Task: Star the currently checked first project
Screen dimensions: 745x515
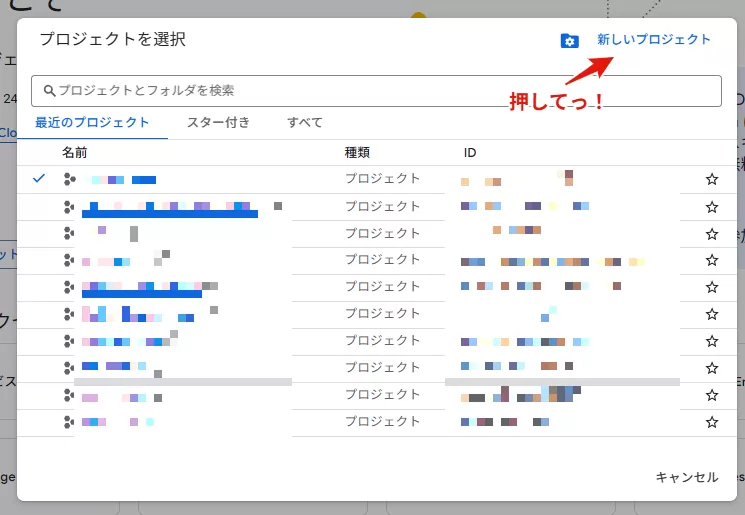Action: click(712, 179)
